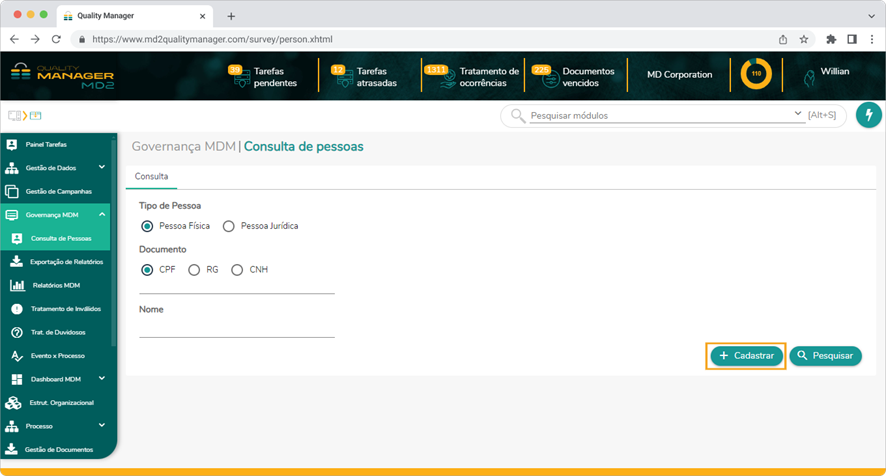
Task: Open Relatórios MDM chart icon
Action: pos(16,285)
